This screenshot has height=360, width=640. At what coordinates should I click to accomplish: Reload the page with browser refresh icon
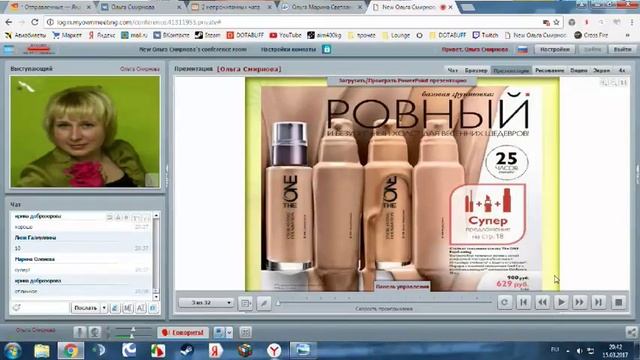(35, 22)
